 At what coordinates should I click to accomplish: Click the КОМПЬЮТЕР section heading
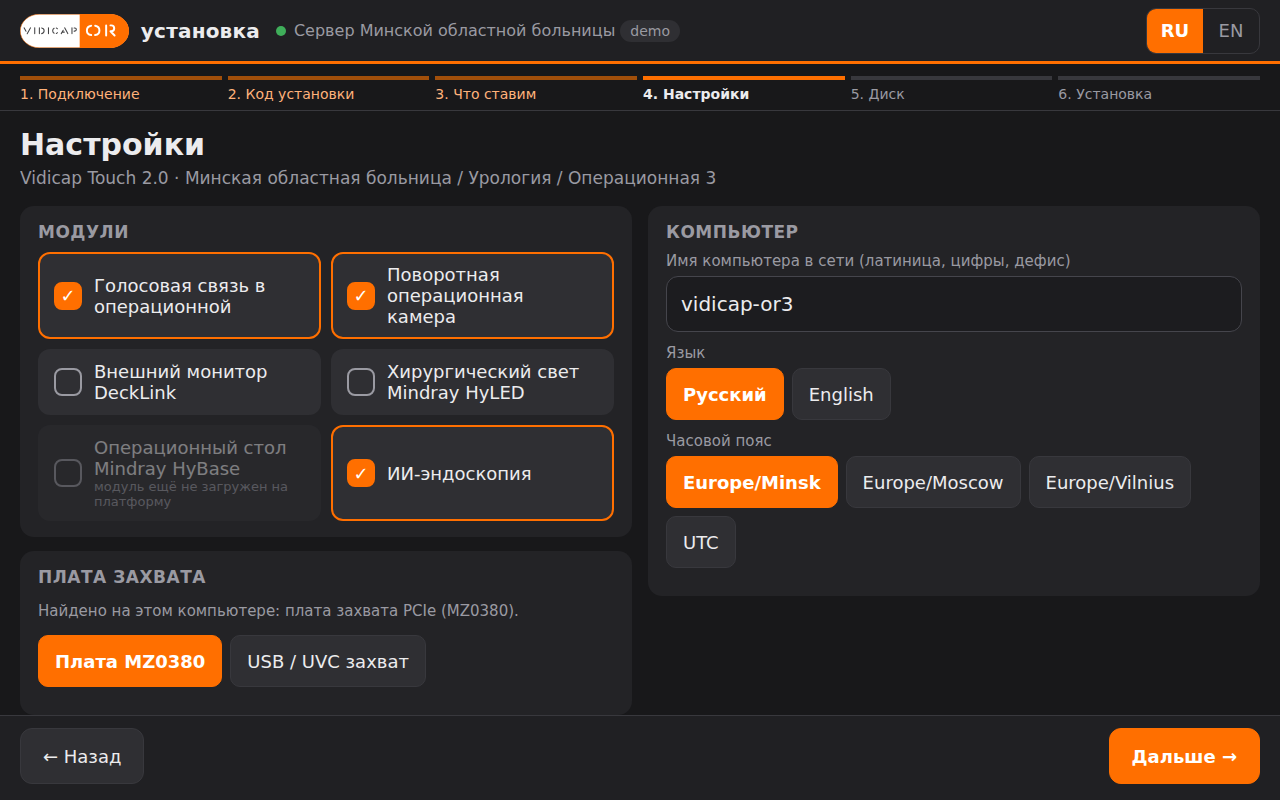pos(732,232)
